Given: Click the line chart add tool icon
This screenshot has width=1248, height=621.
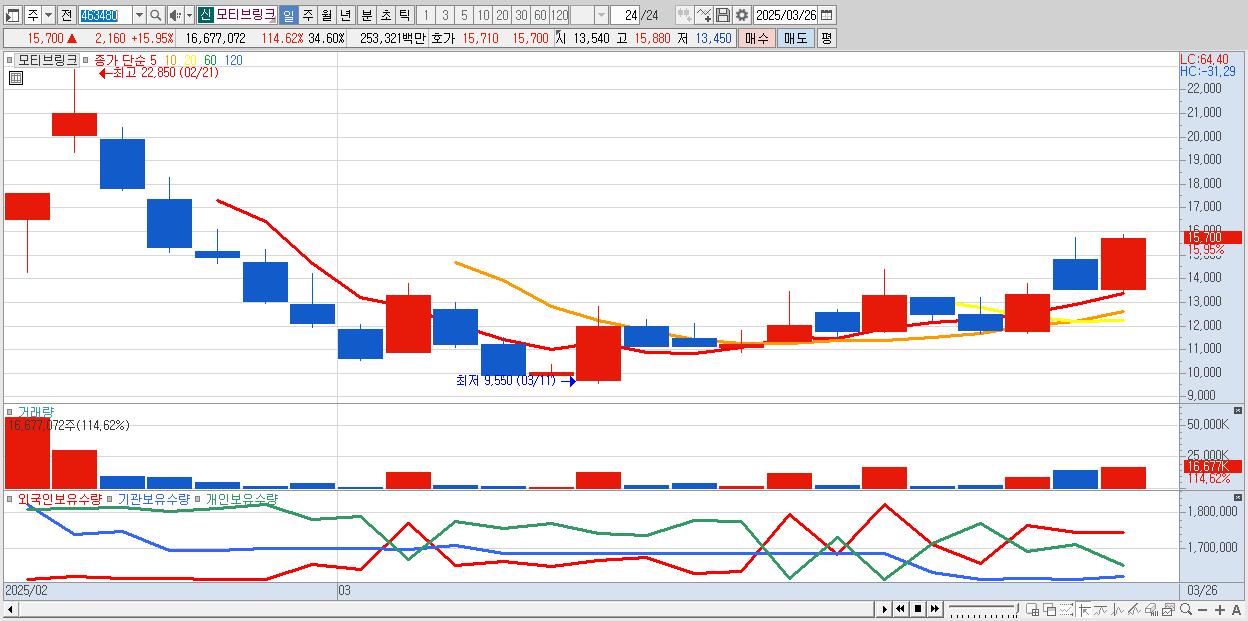Looking at the screenshot, I should tap(703, 15).
